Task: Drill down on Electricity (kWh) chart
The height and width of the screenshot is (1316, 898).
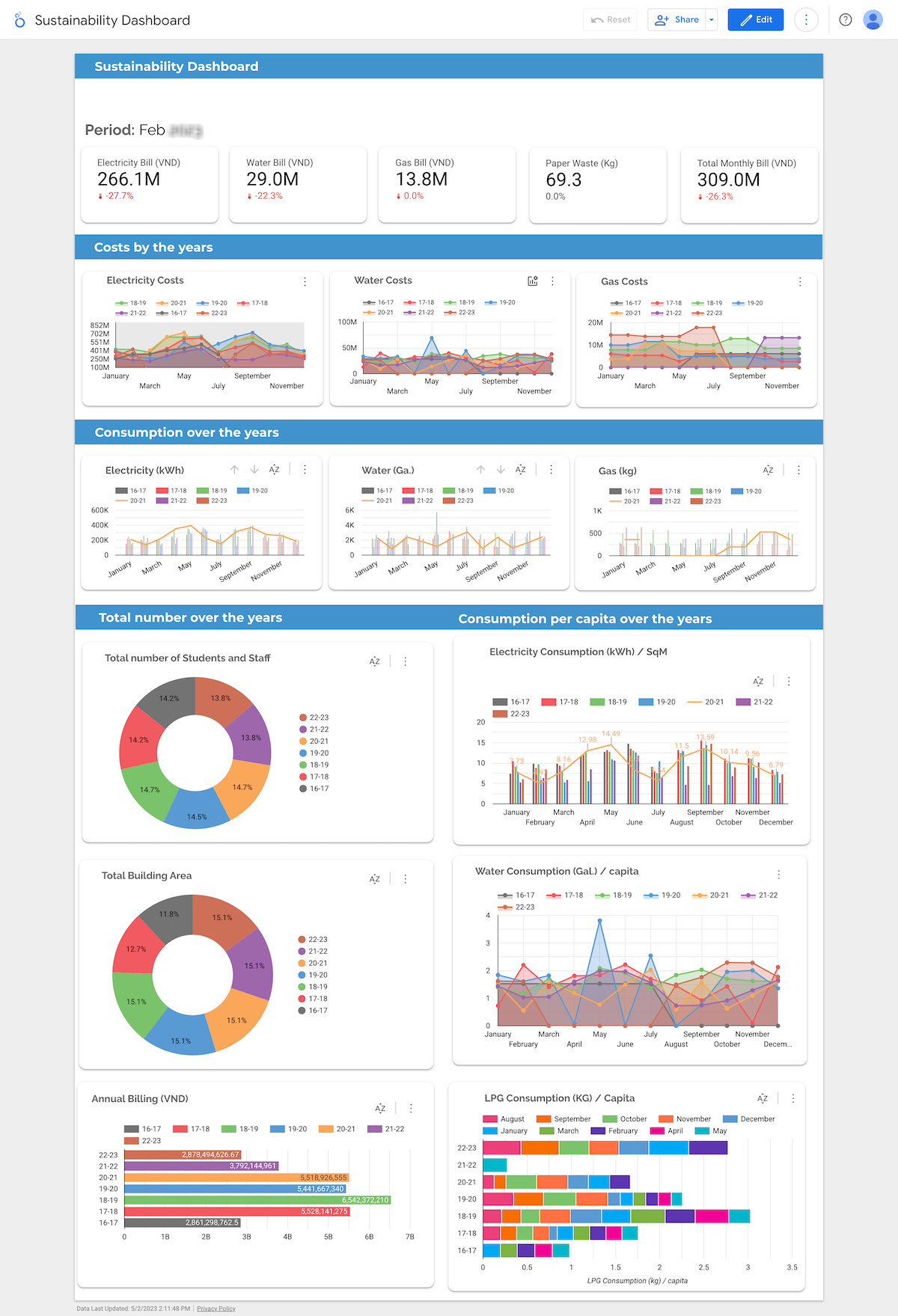Action: point(254,470)
